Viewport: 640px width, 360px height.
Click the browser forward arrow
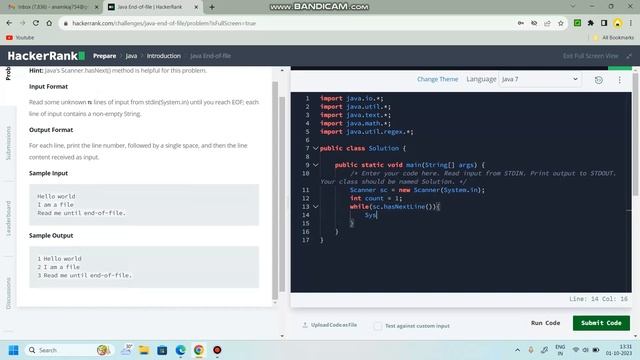coord(22,23)
